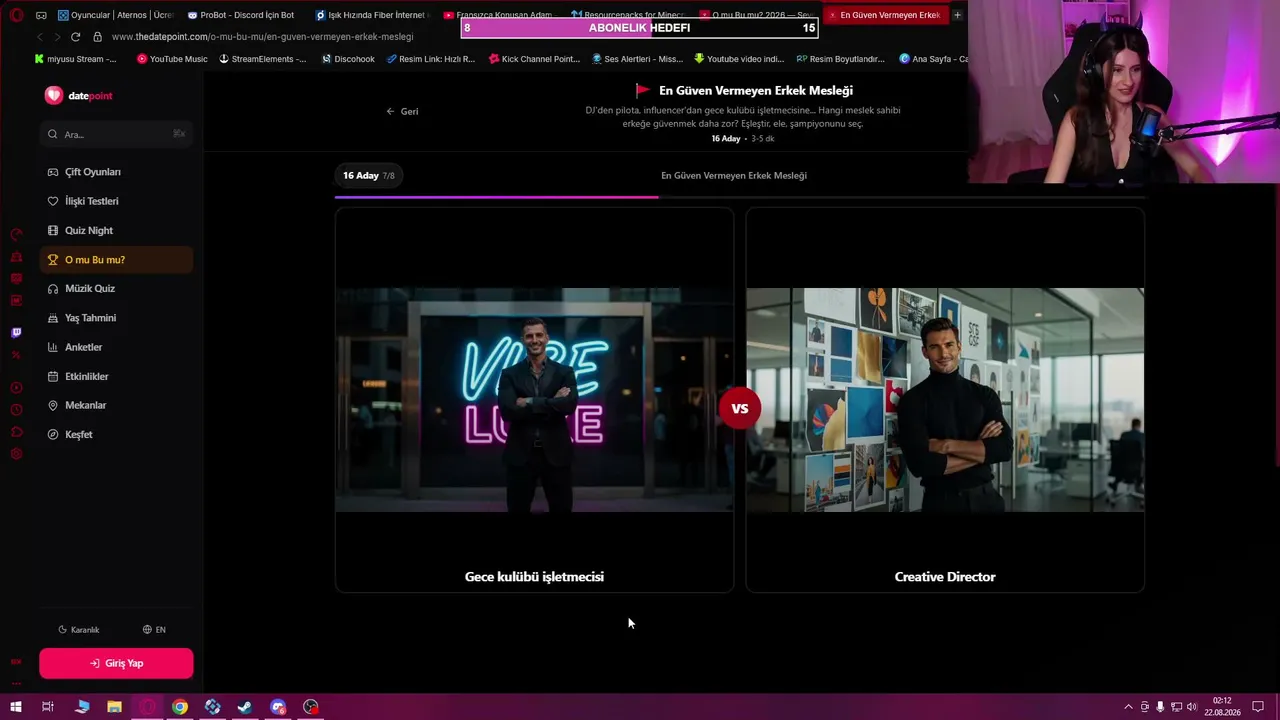Image resolution: width=1280 pixels, height=720 pixels.
Task: Click the site security lock icon
Action: [x=97, y=37]
